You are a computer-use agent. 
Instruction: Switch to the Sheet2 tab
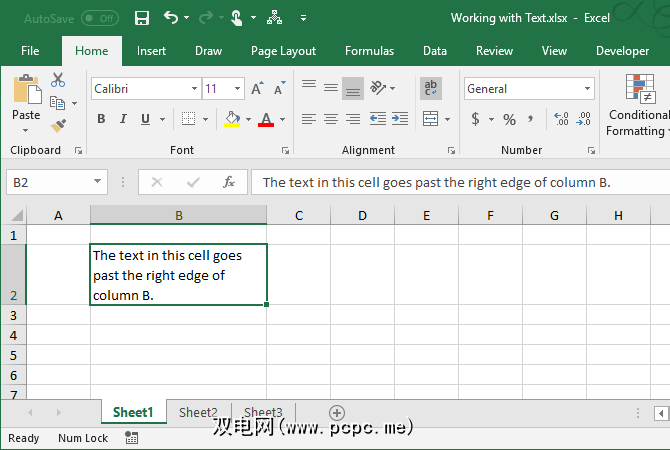tap(198, 412)
